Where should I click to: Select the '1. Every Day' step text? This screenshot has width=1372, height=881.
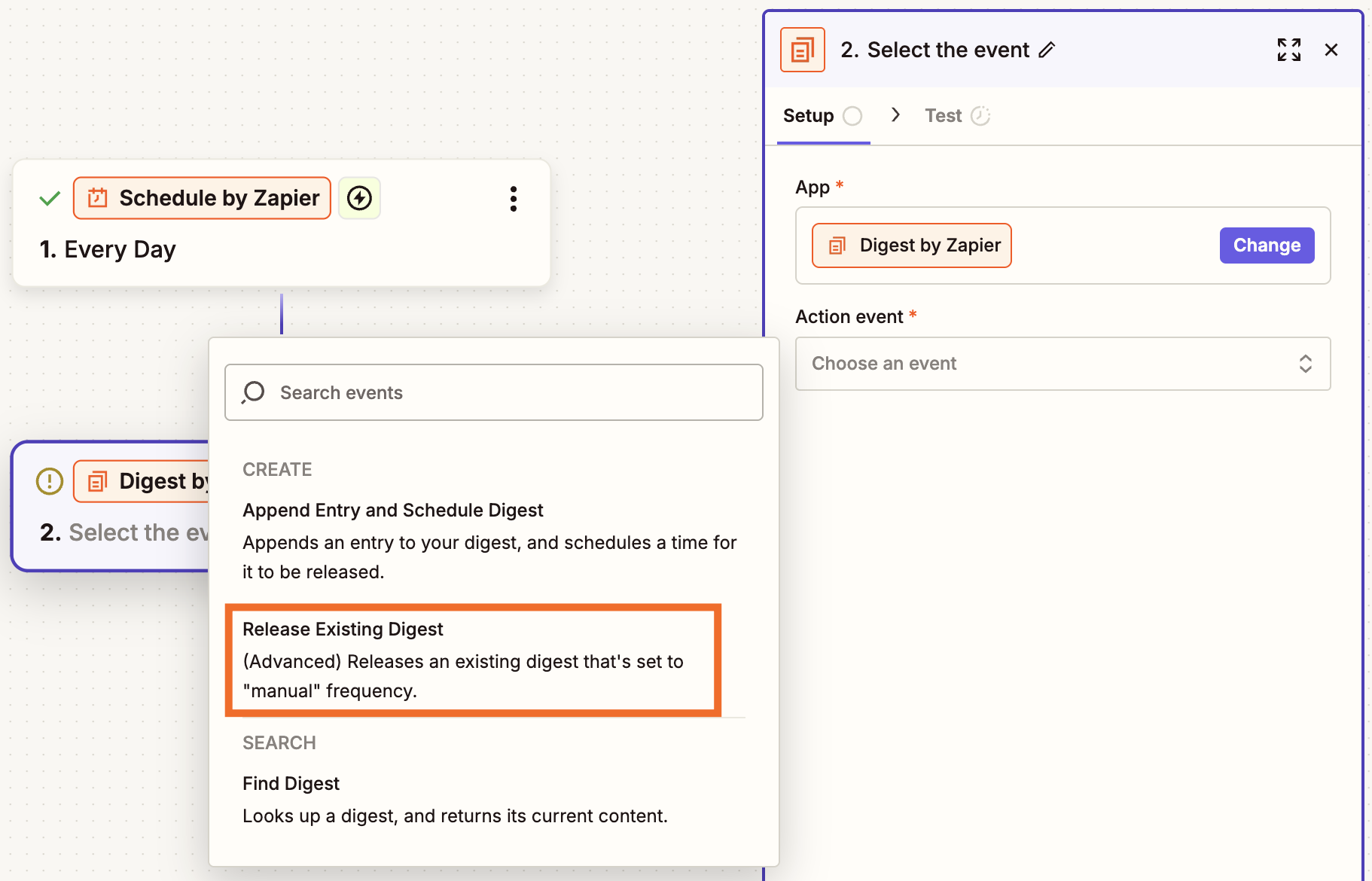pyautogui.click(x=108, y=249)
